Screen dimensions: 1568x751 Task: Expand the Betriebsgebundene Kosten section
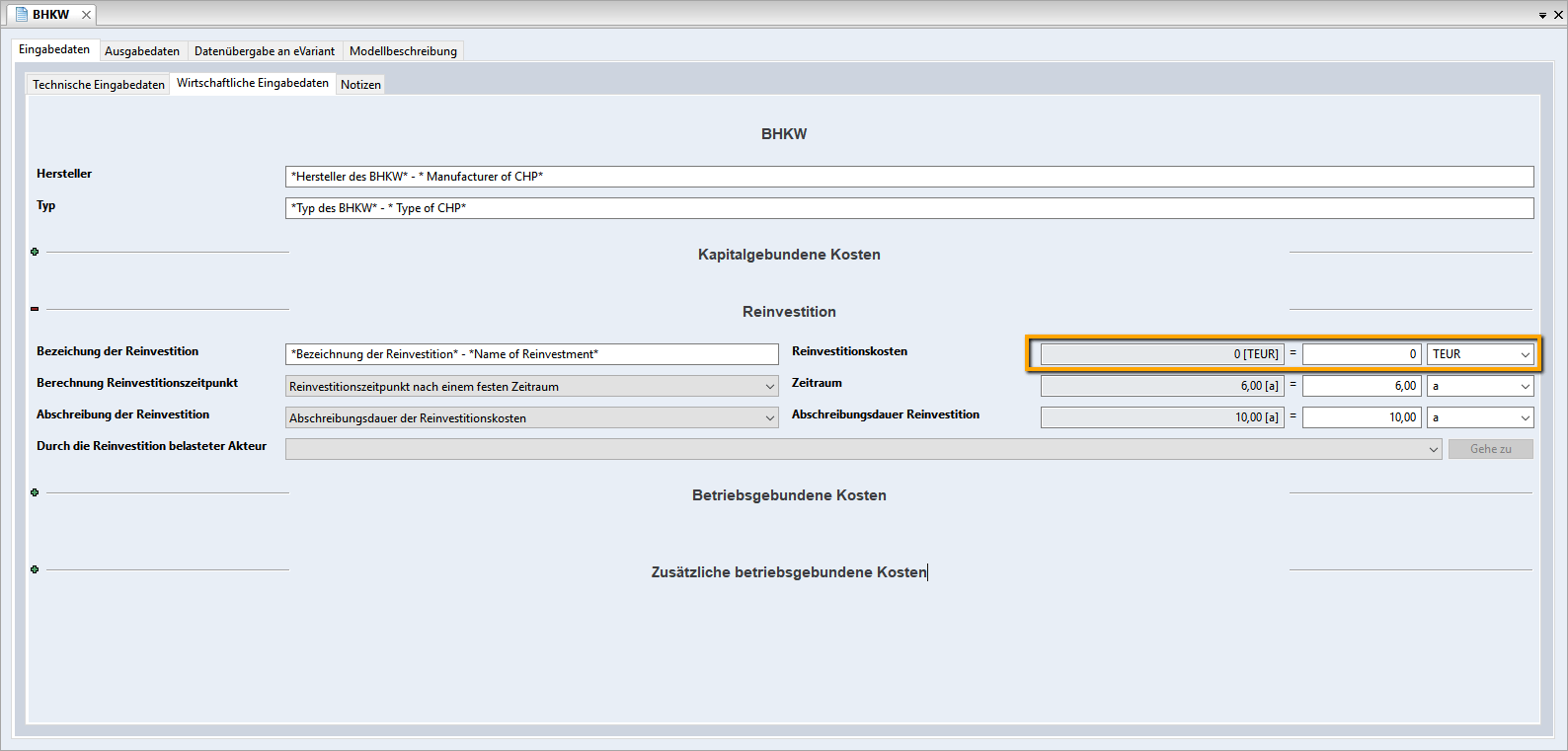(x=35, y=492)
